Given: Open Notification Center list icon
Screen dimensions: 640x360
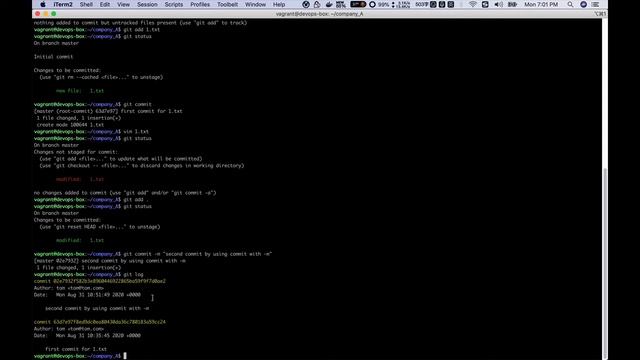Looking at the screenshot, I should click(596, 4).
